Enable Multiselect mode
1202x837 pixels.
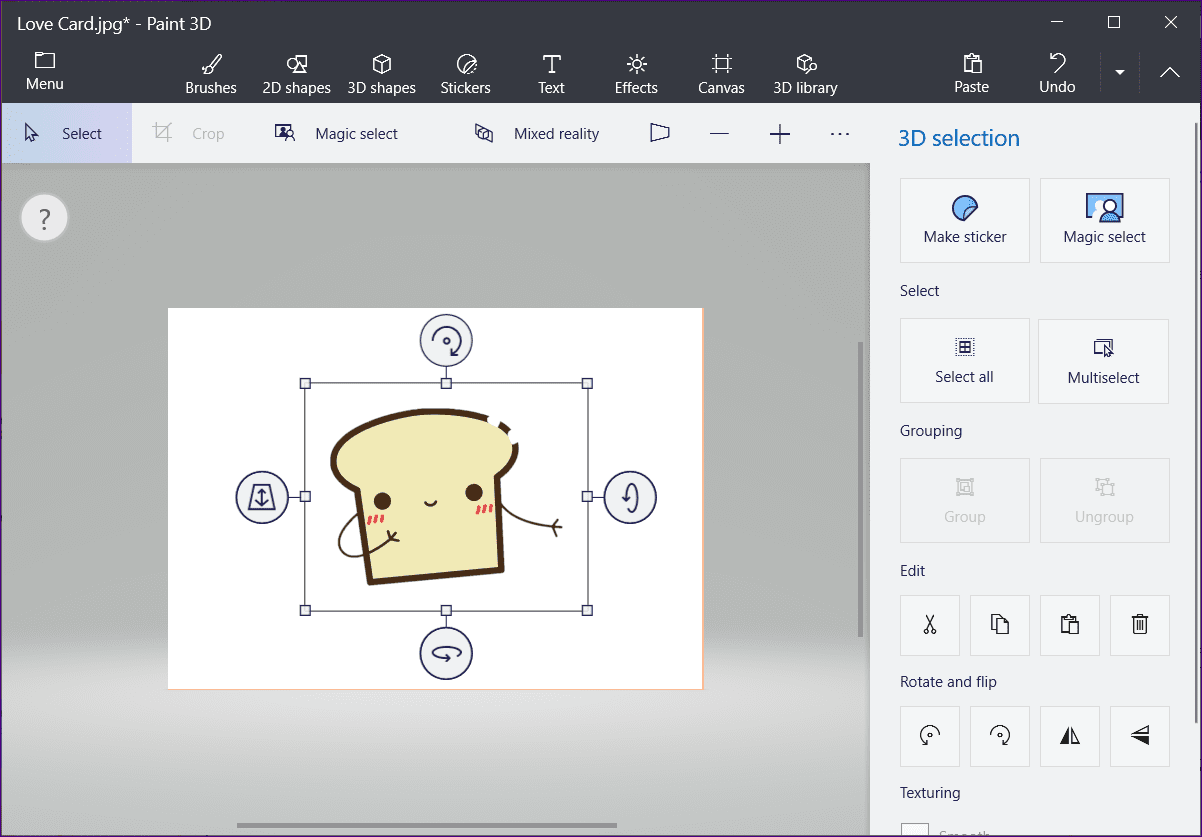click(1104, 361)
